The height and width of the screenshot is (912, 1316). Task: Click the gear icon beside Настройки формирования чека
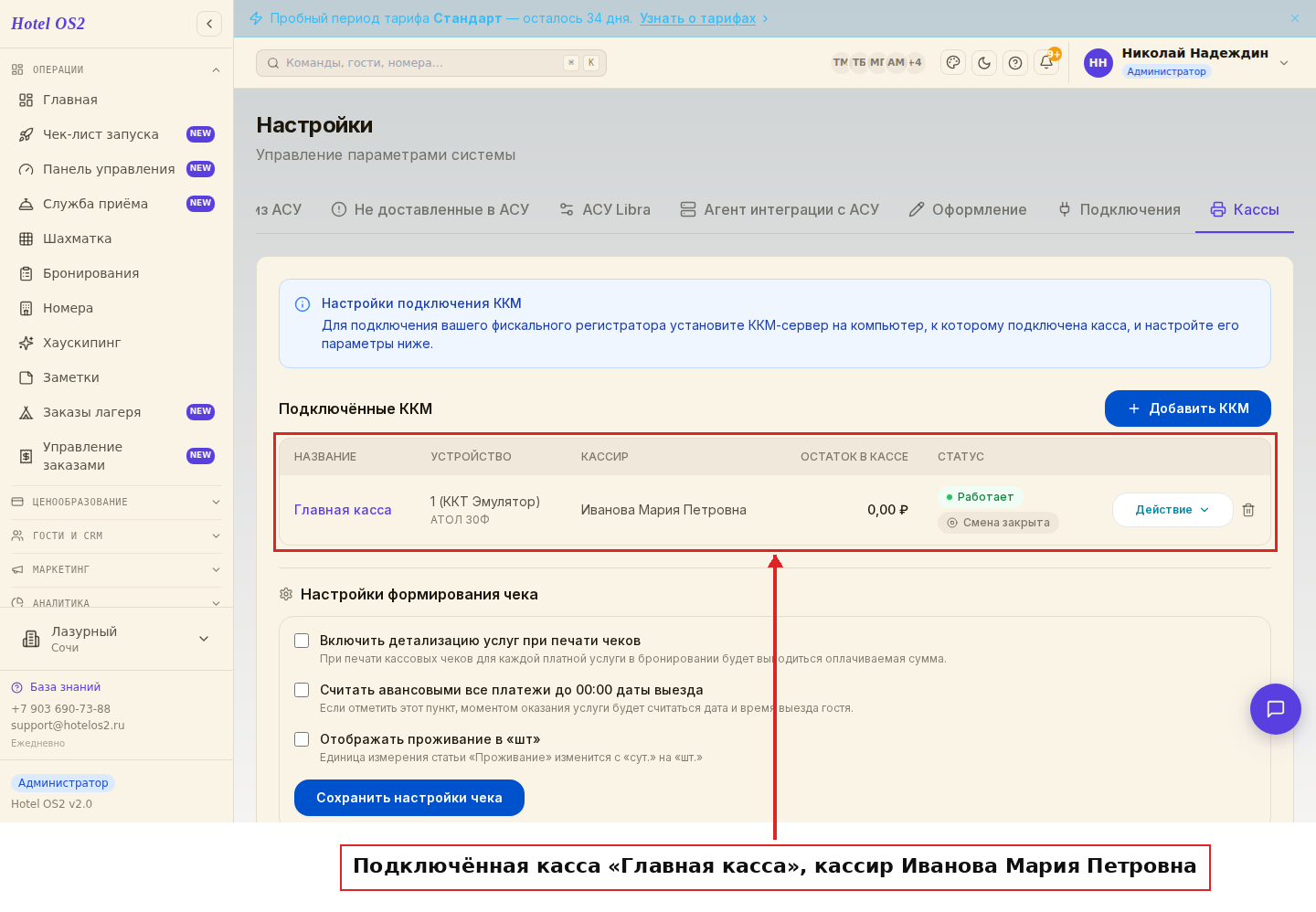[286, 594]
